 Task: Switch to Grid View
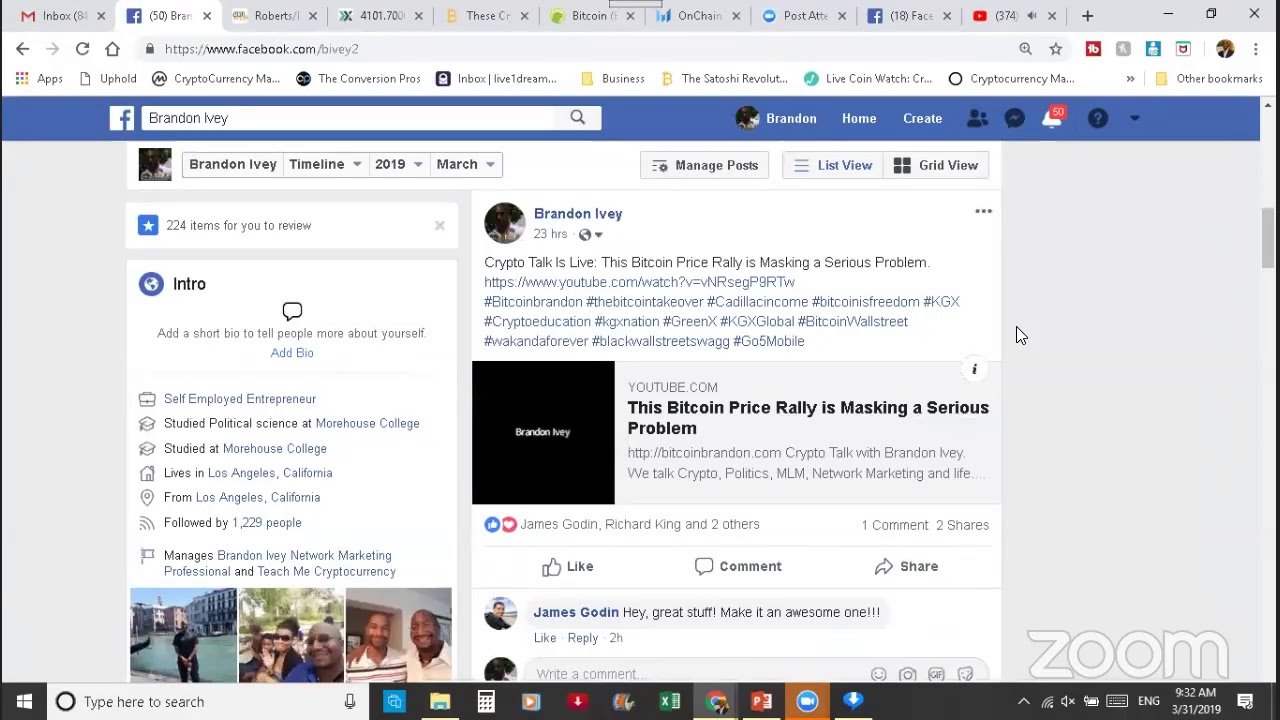tap(936, 165)
